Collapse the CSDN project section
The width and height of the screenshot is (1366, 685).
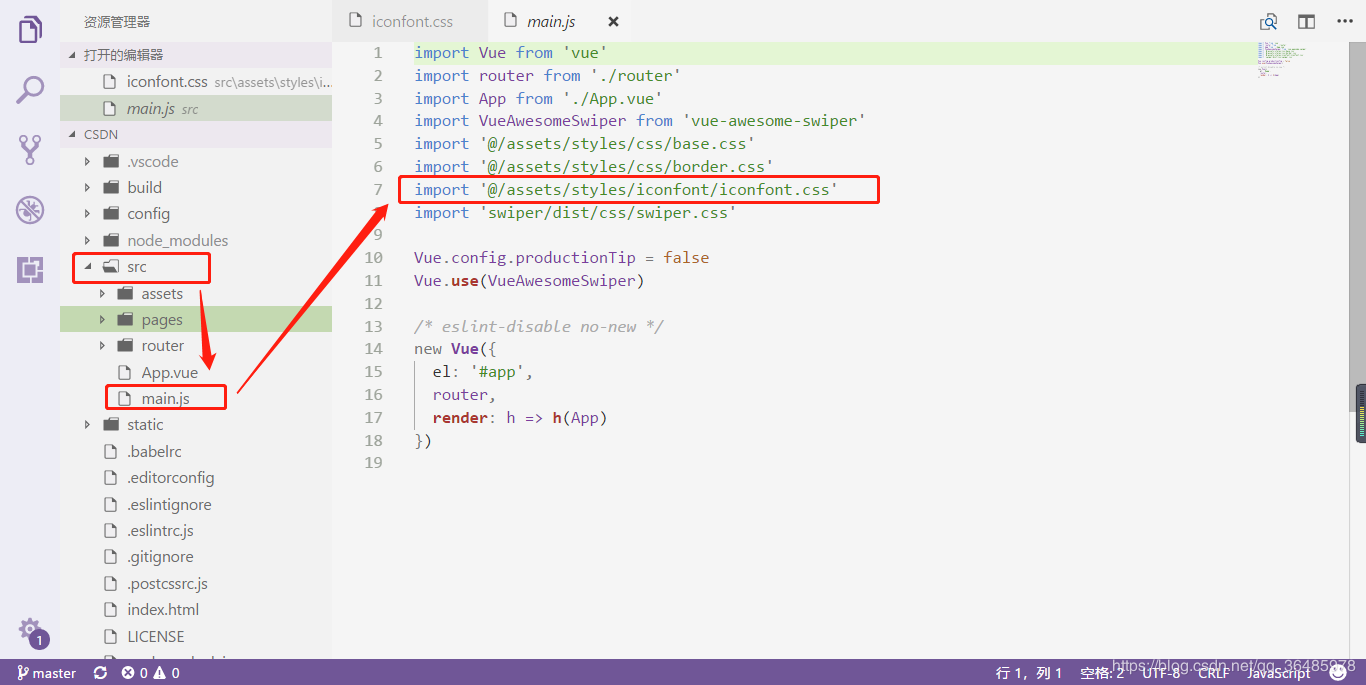tap(196, 134)
